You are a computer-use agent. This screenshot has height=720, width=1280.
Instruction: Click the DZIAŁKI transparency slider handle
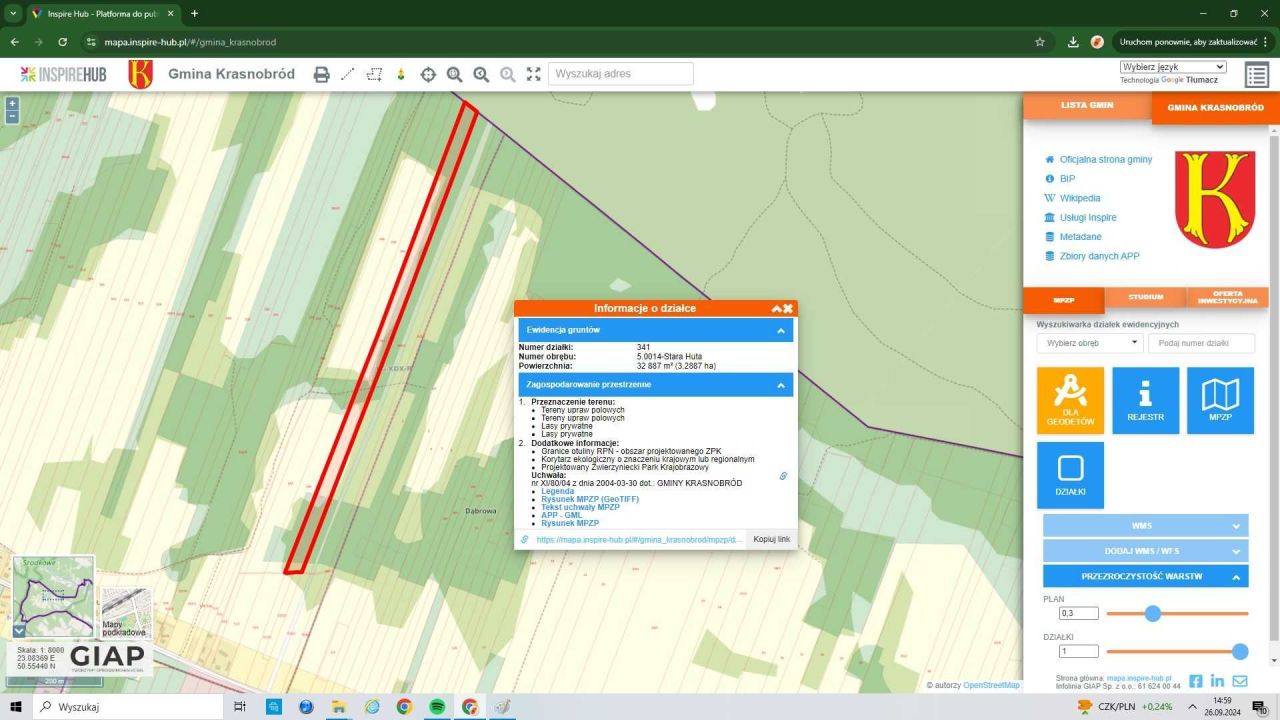pos(1240,651)
